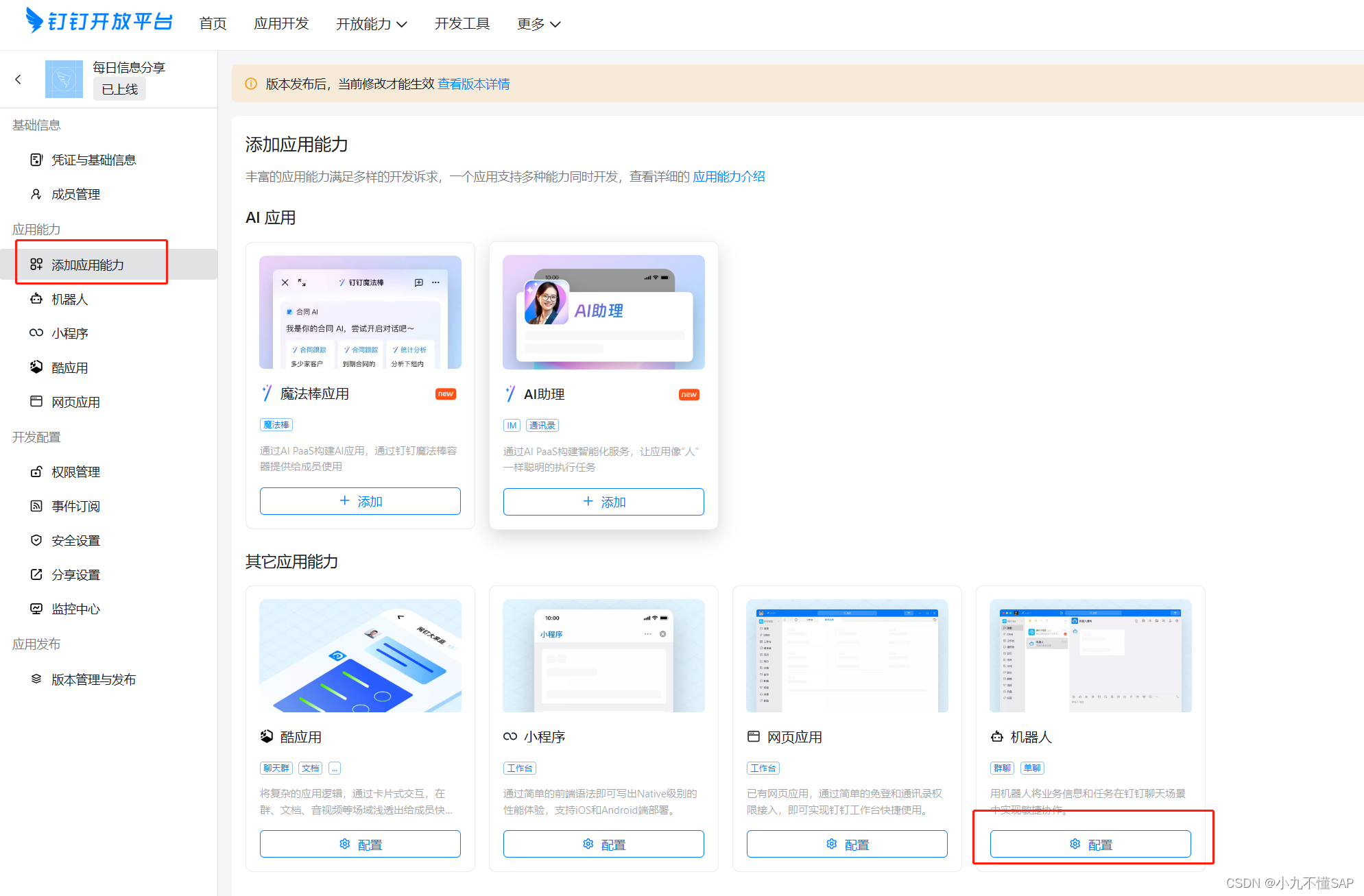Screen dimensions: 1364x896
Task: Click the 添加应用能力 grid icon
Action: click(36, 264)
